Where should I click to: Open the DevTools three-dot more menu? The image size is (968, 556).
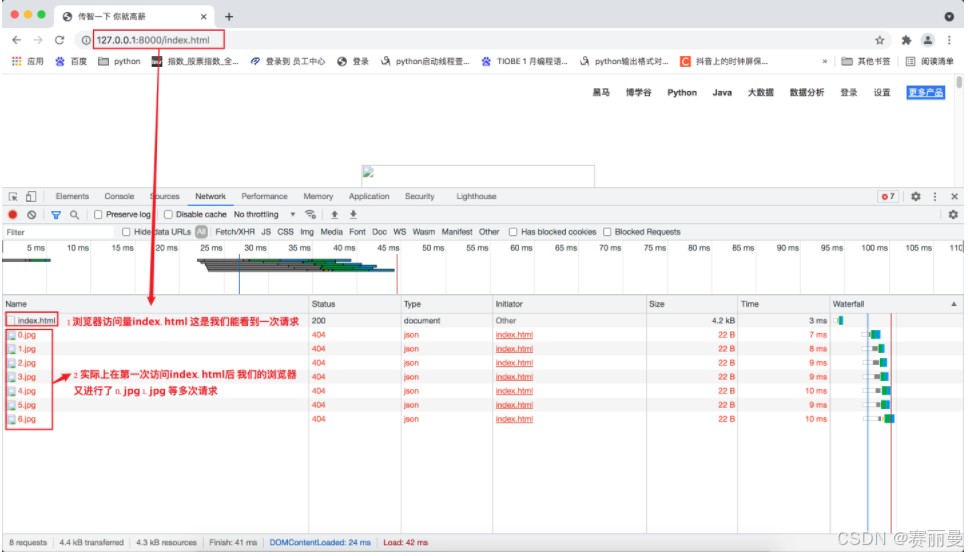point(935,197)
